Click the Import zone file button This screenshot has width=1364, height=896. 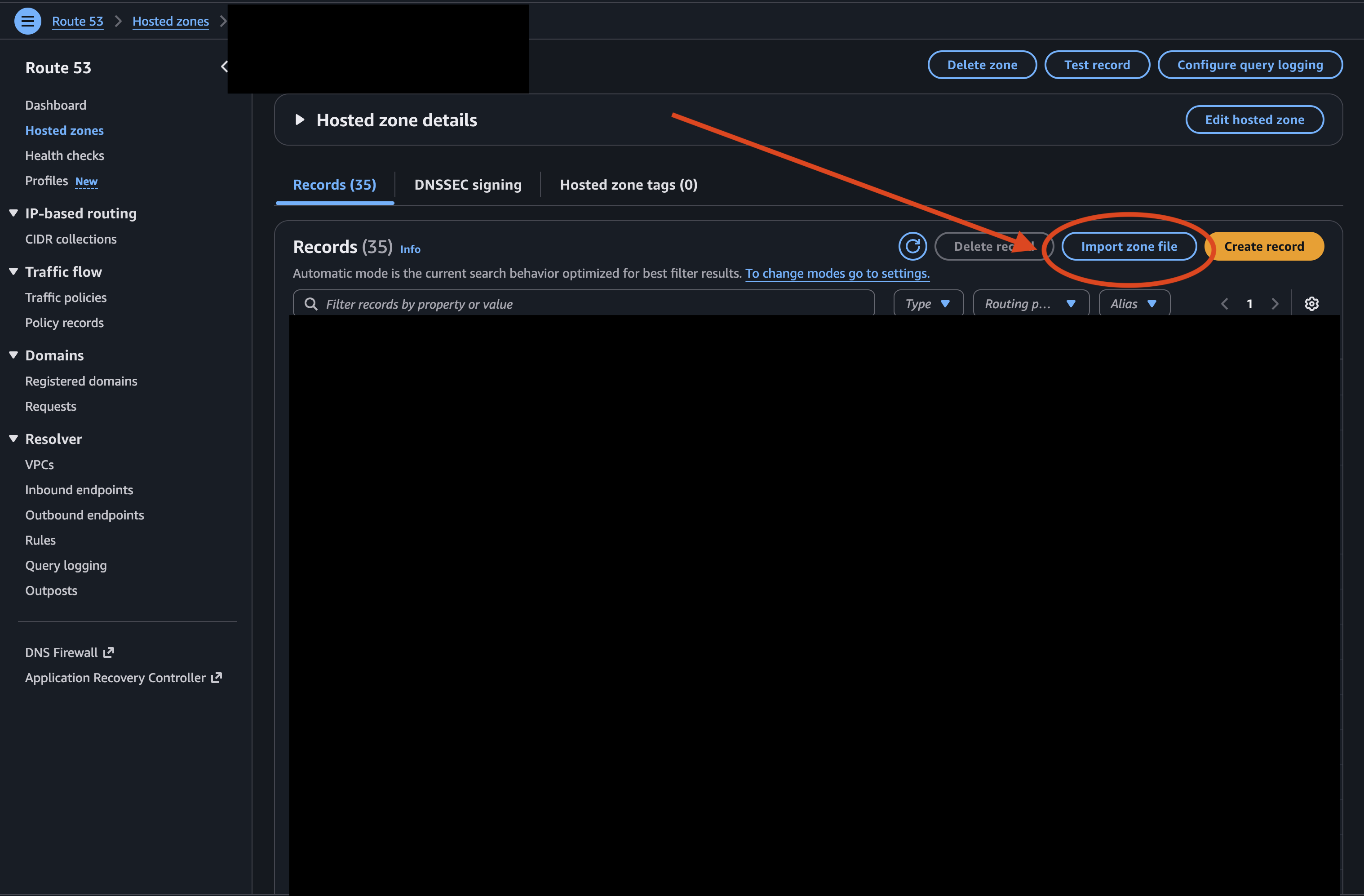click(x=1129, y=246)
